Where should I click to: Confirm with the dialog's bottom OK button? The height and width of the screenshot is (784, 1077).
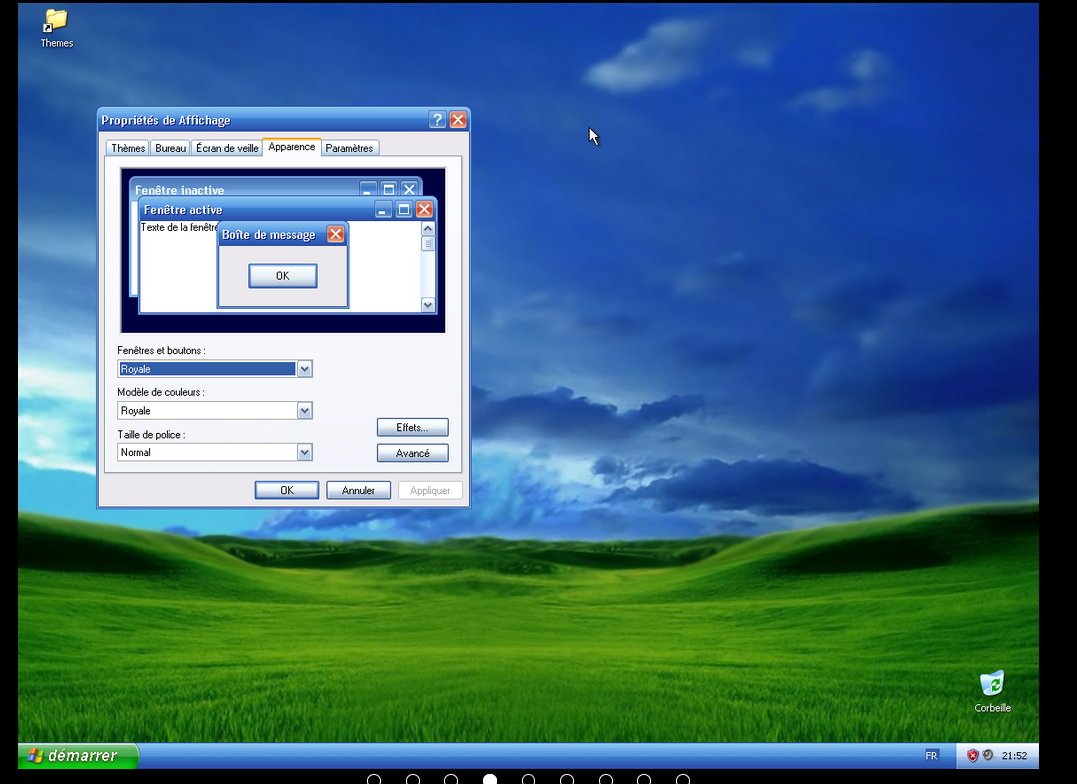point(286,490)
